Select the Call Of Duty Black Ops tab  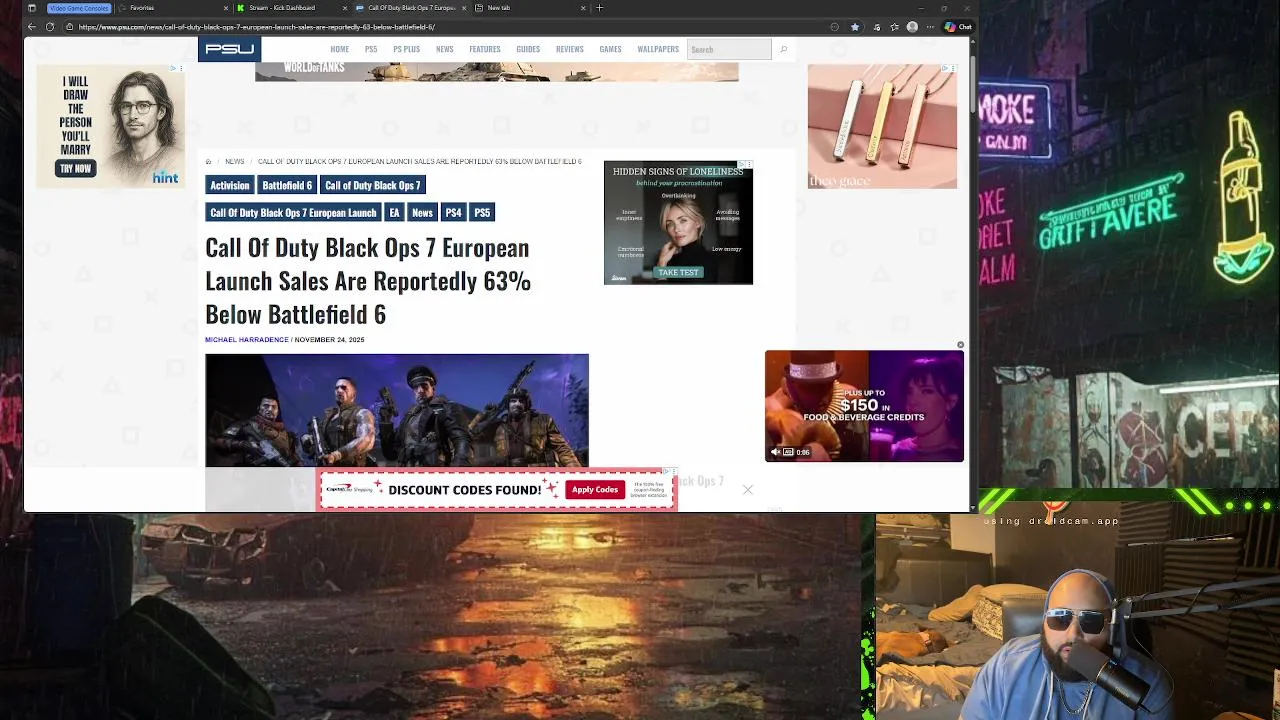point(410,8)
